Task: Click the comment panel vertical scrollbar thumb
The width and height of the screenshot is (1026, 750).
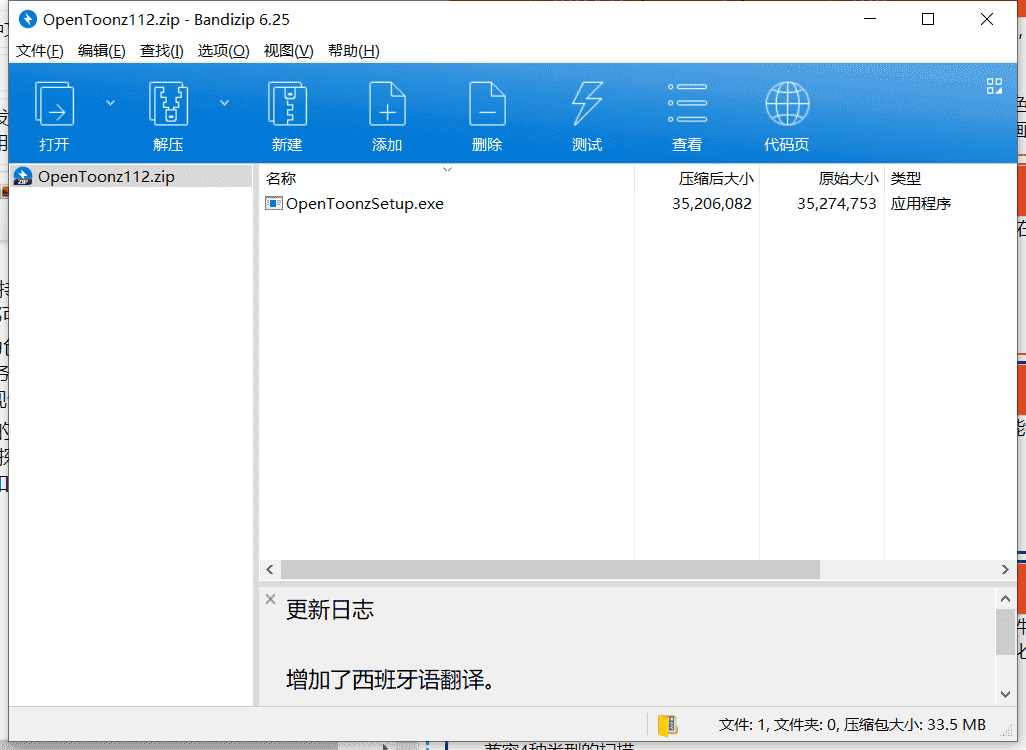Action: coord(1006,632)
